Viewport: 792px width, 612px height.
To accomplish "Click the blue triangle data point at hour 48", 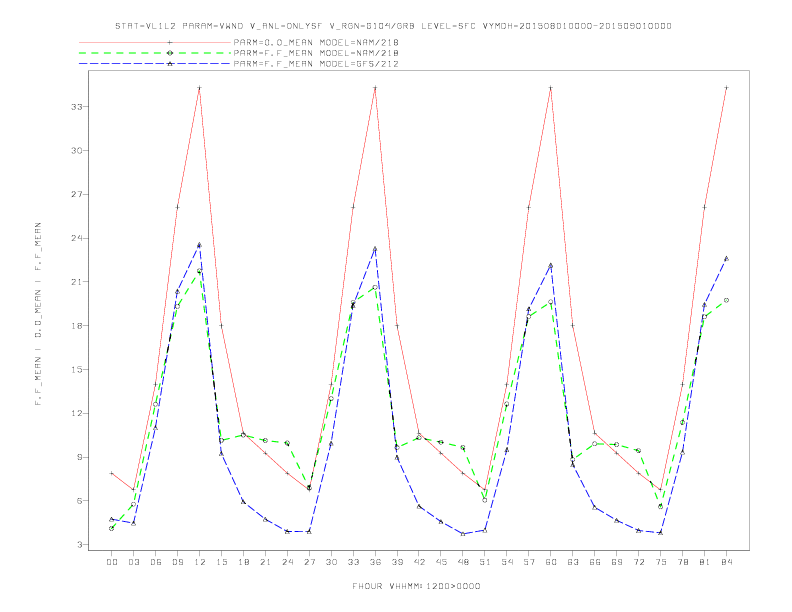I will [463, 534].
